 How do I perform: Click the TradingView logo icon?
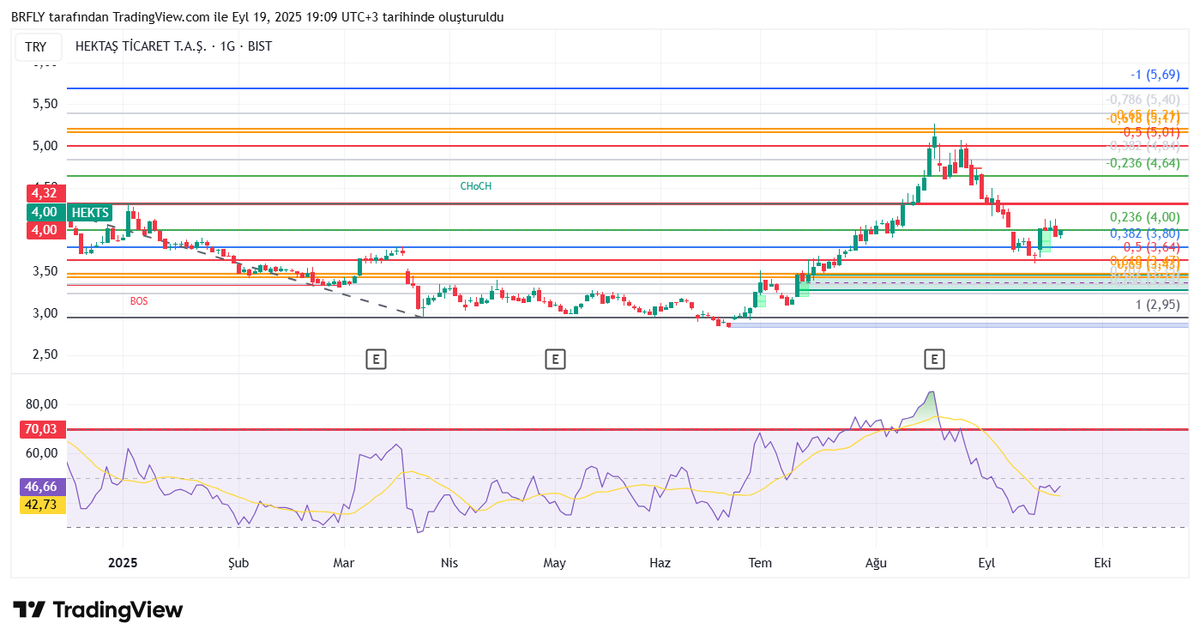[29, 610]
